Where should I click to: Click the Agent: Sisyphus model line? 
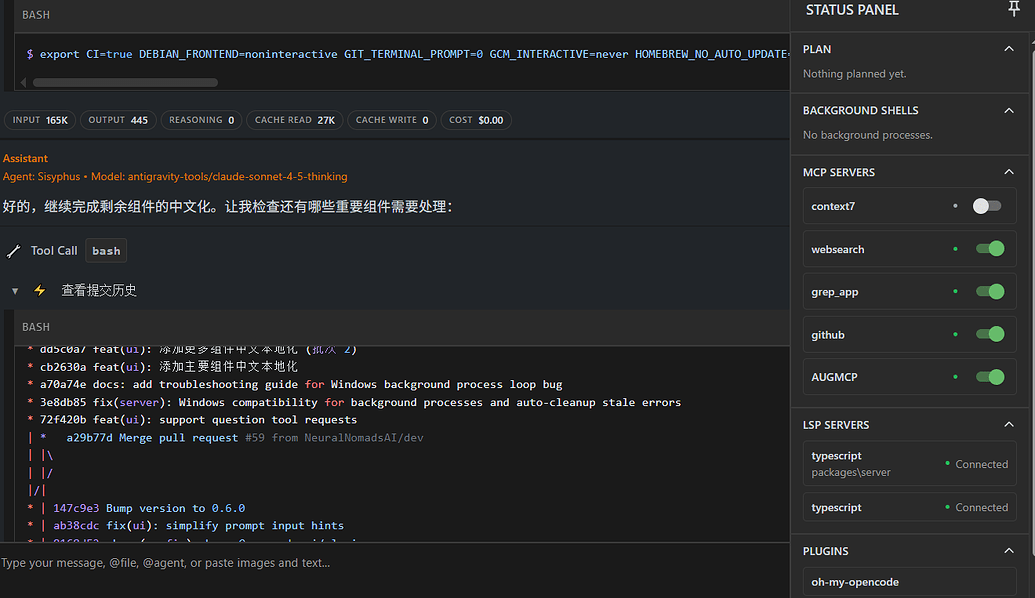tap(175, 176)
